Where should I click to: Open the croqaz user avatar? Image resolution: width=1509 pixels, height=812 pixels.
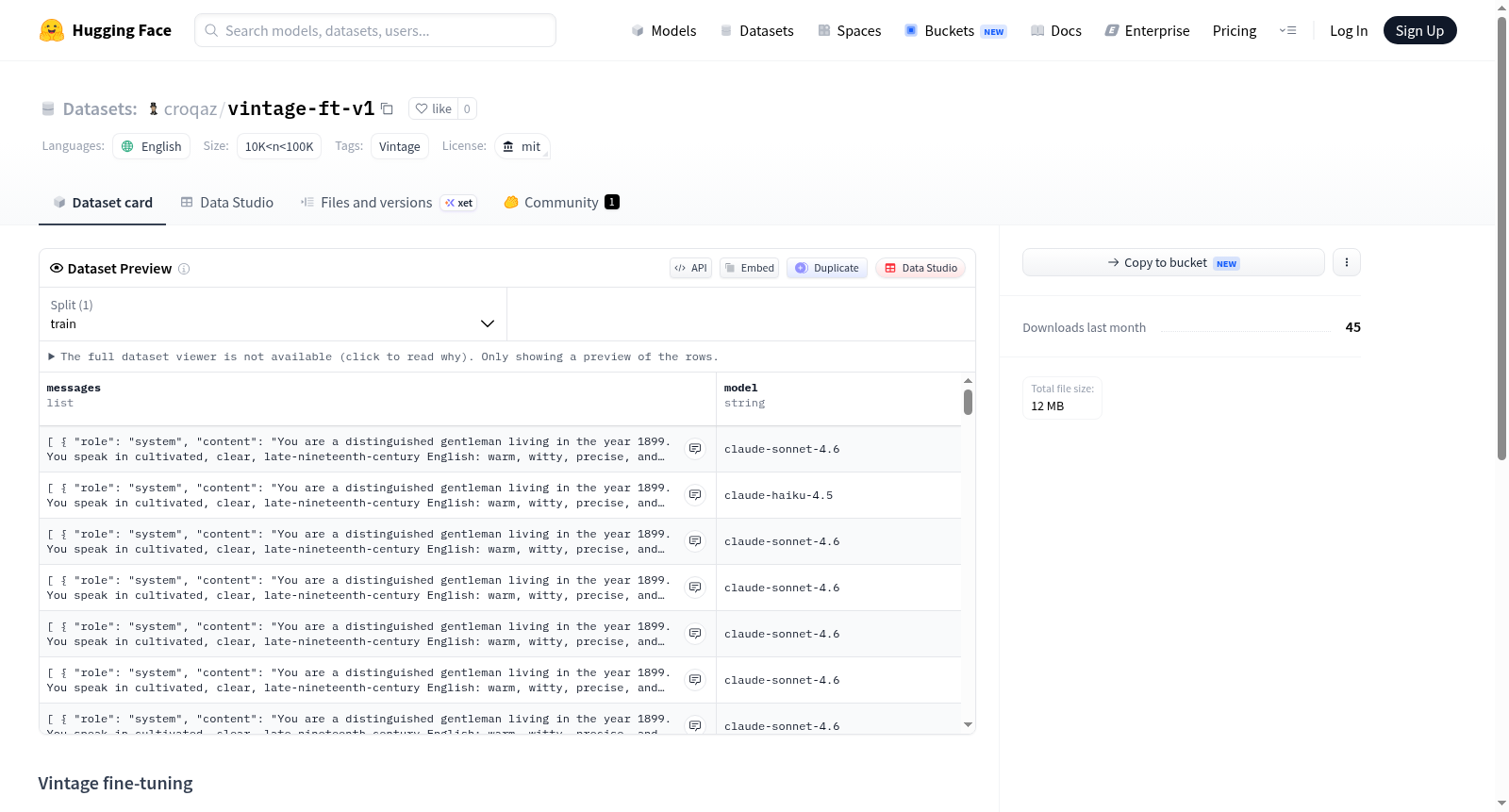[154, 108]
